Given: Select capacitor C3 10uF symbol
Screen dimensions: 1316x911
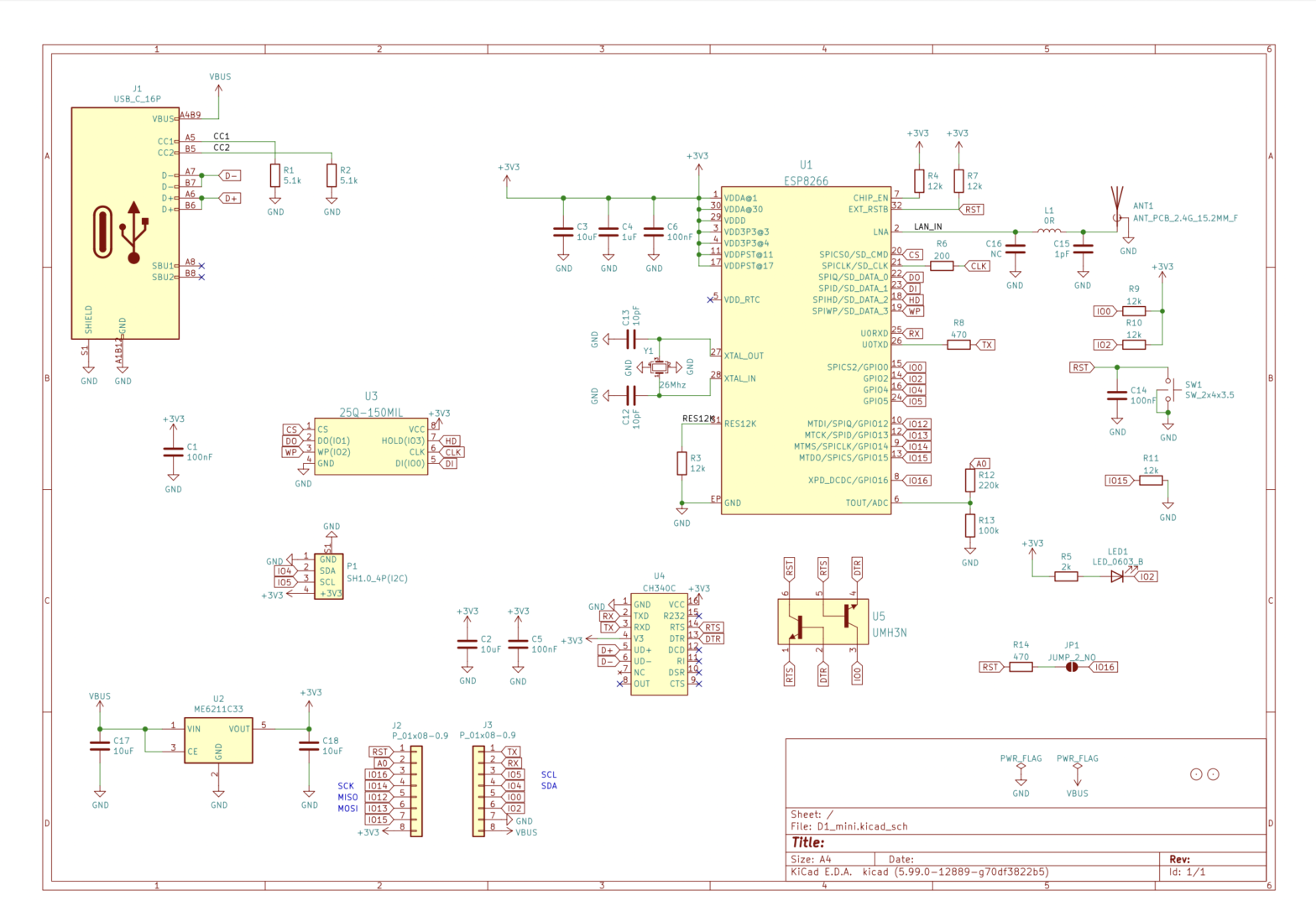Looking at the screenshot, I should point(563,232).
